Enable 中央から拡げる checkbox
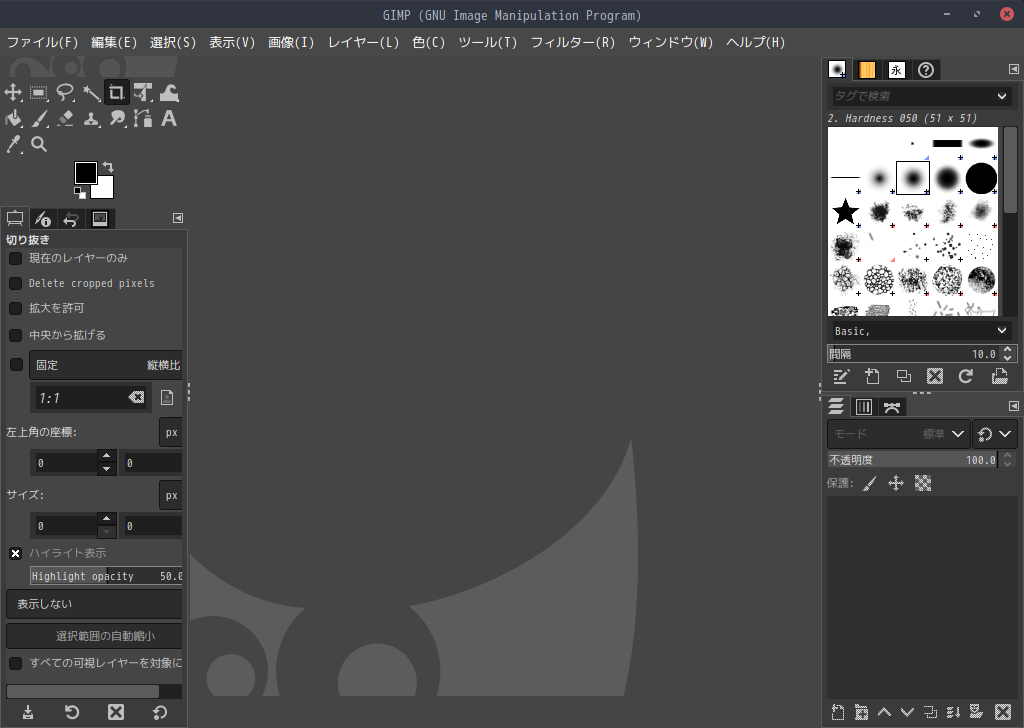The height and width of the screenshot is (728, 1024). coord(16,335)
